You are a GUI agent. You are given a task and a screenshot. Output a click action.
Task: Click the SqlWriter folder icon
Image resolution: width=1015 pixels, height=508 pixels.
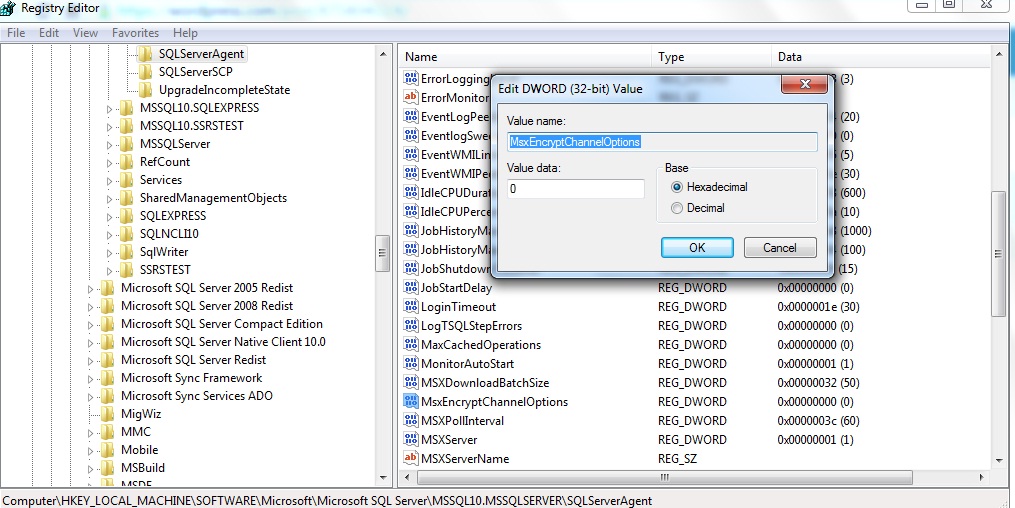tap(126, 252)
